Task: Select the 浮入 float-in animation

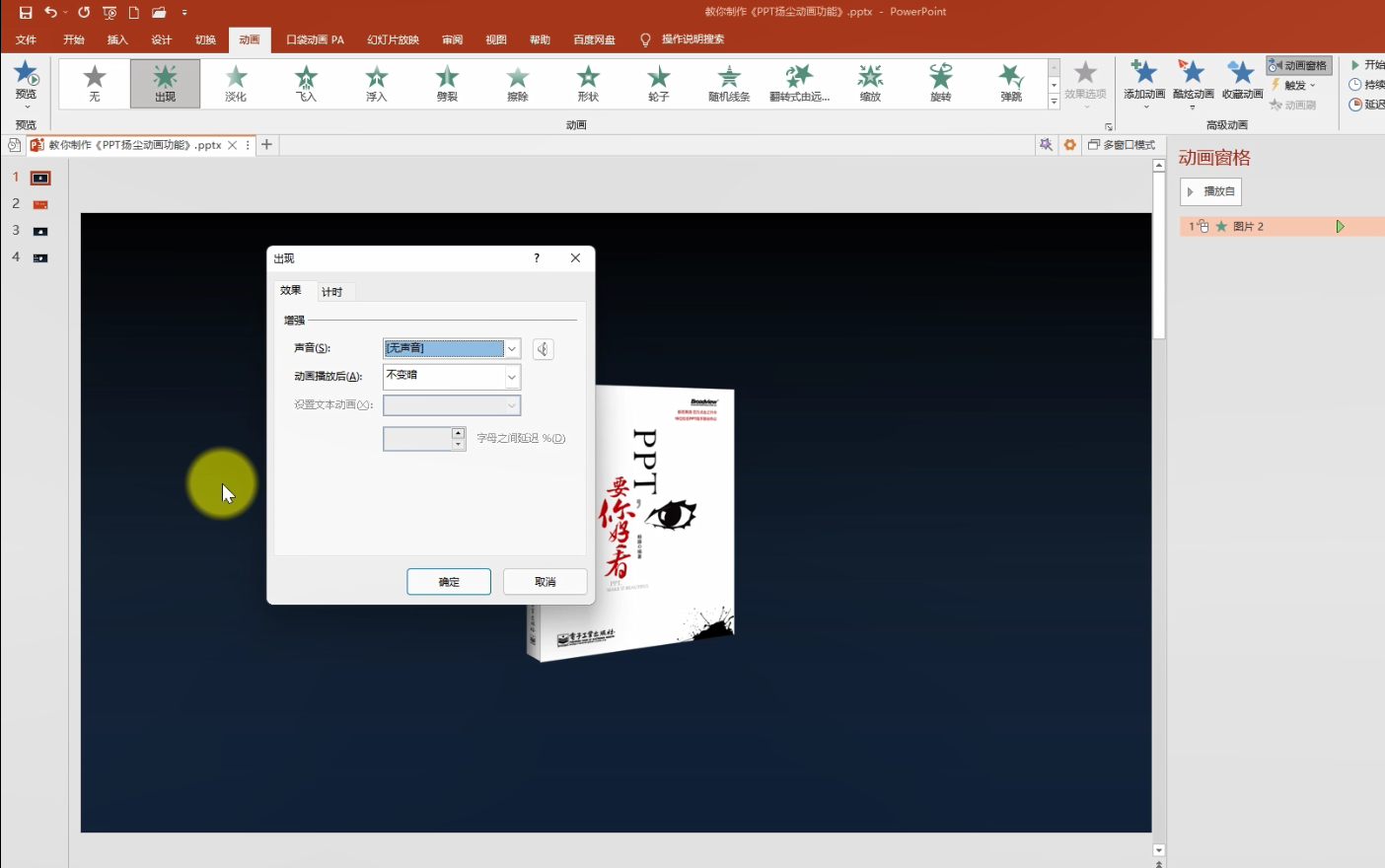Action: [377, 83]
